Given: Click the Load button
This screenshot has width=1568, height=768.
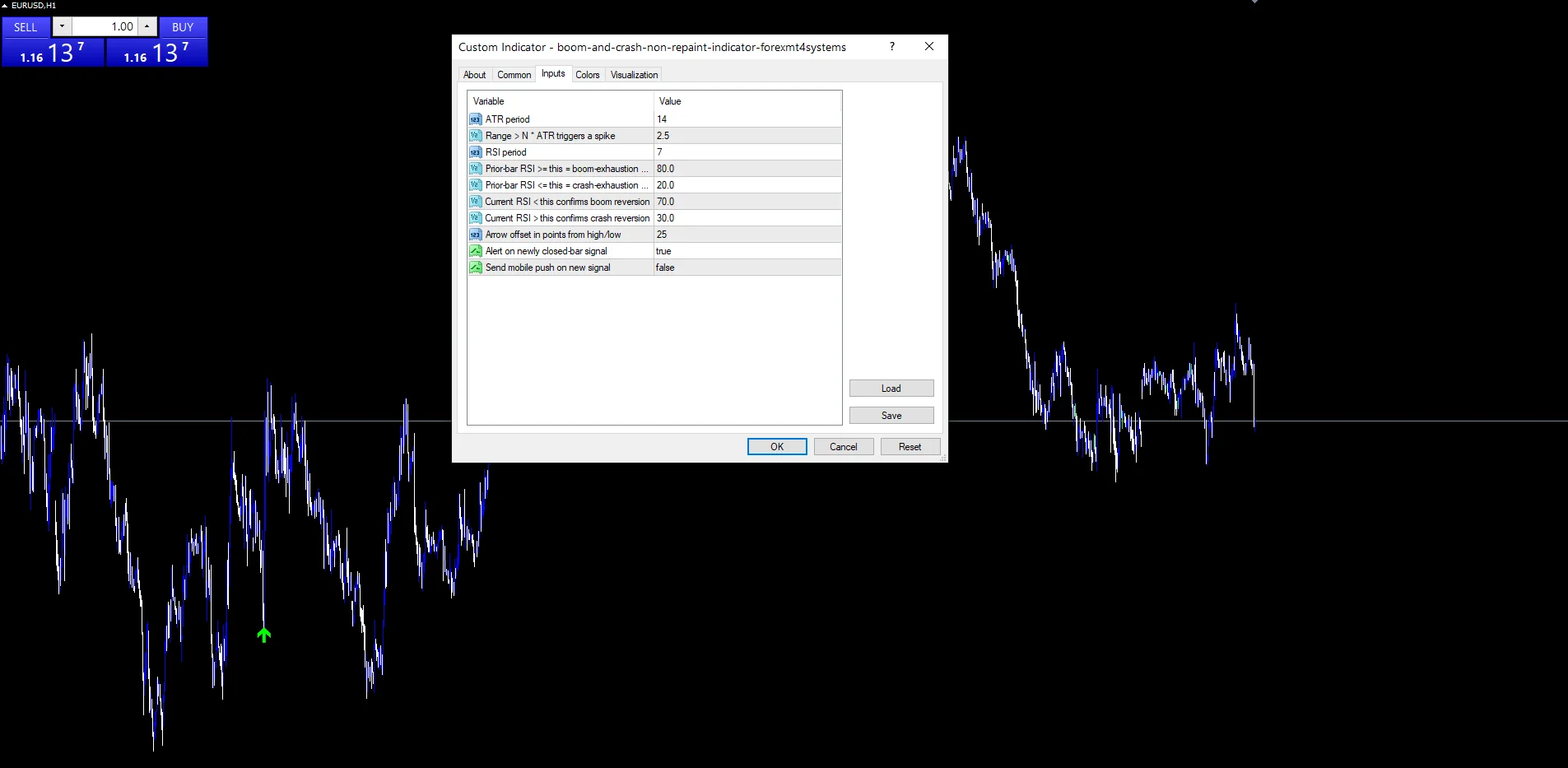Looking at the screenshot, I should pyautogui.click(x=891, y=389).
